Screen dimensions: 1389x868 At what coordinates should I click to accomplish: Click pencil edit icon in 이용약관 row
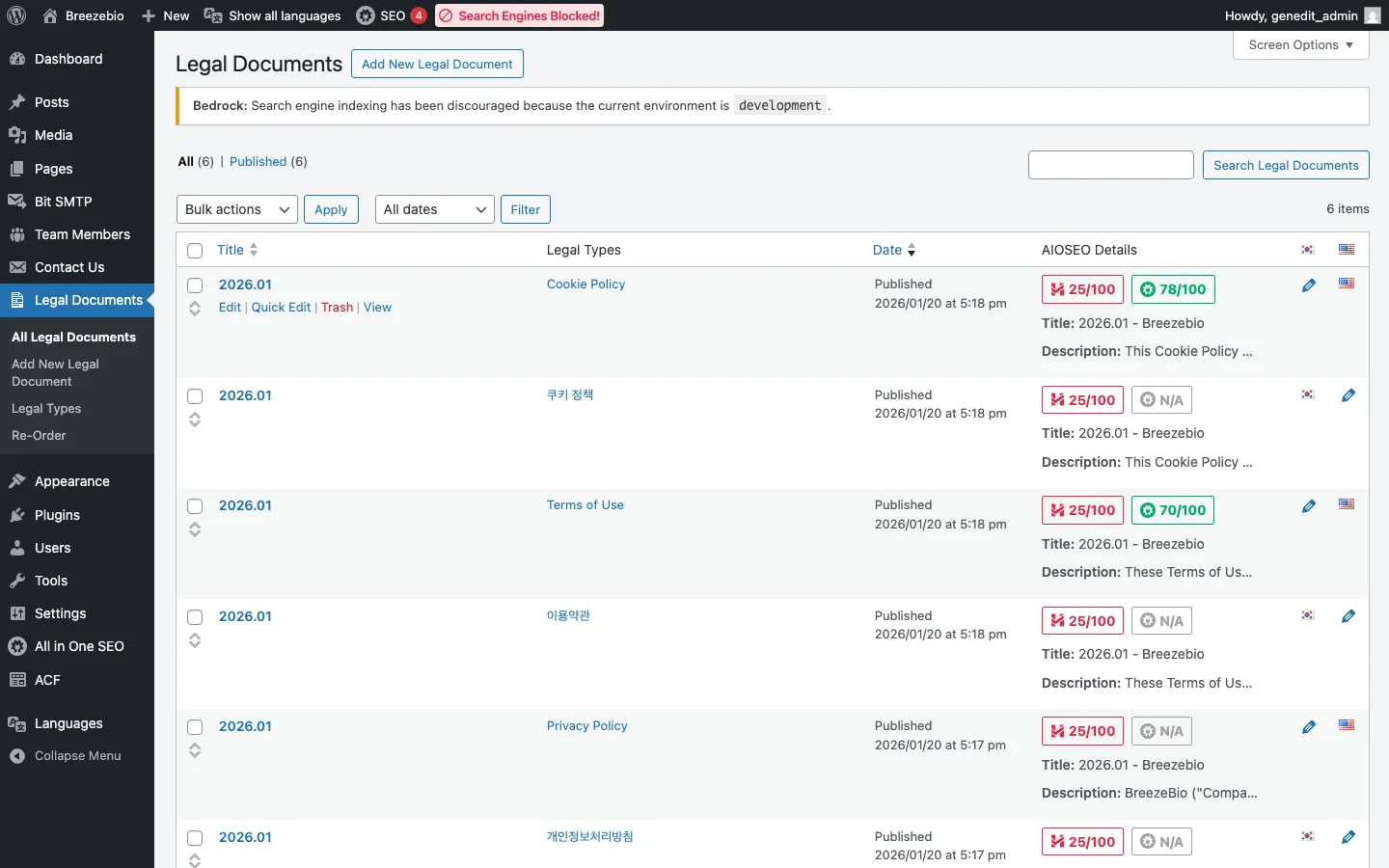tap(1348, 616)
